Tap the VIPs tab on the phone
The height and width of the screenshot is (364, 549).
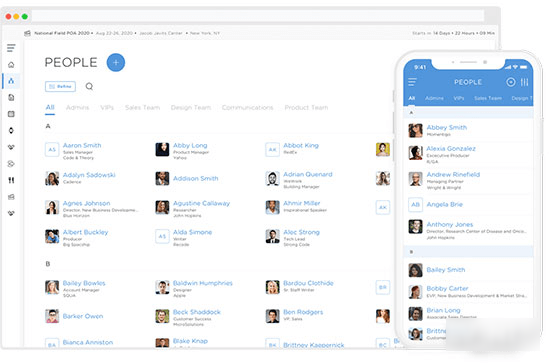coord(459,98)
